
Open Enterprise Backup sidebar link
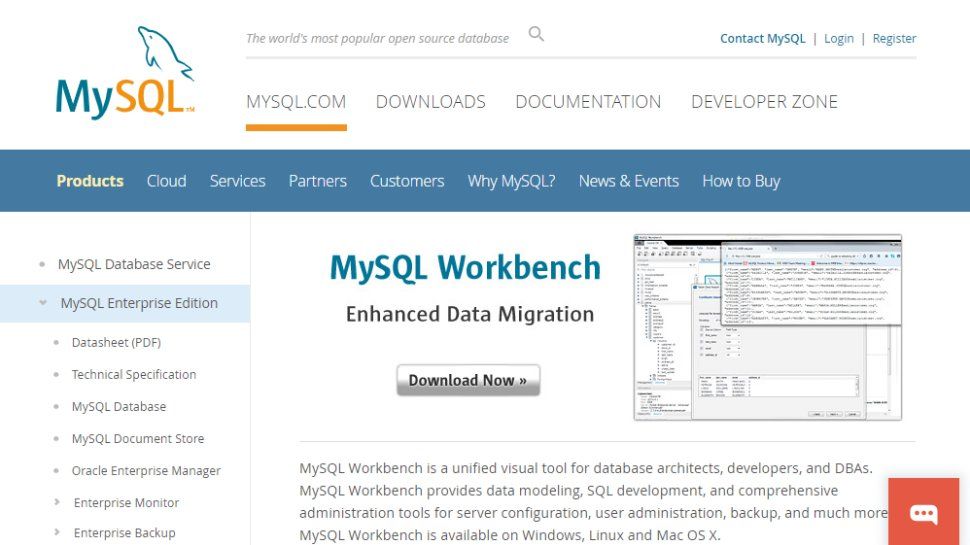click(124, 533)
